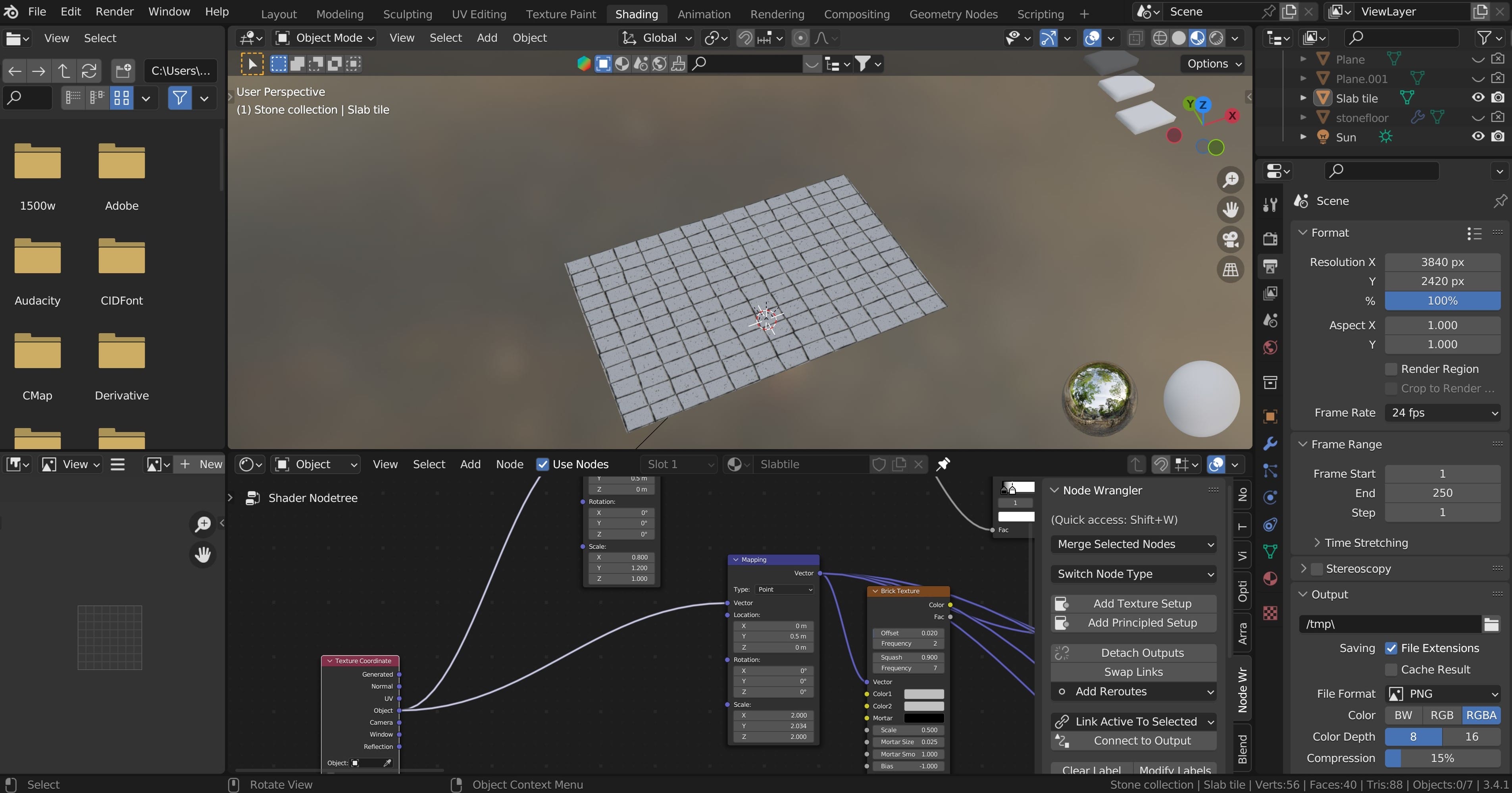
Task: Collapse the Format panel
Action: coord(1303,233)
